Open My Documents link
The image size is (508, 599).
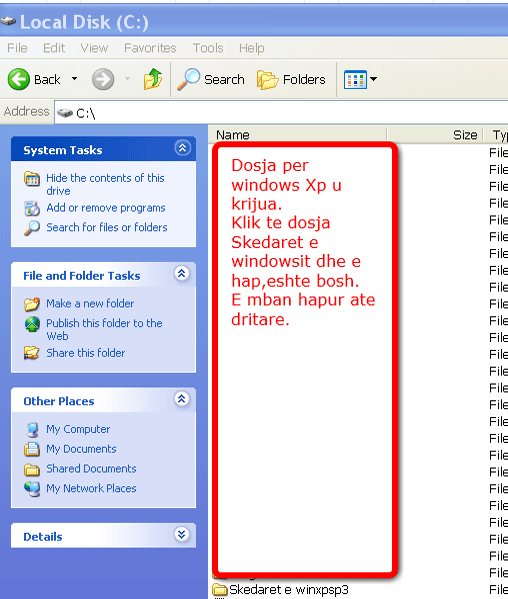click(x=81, y=449)
